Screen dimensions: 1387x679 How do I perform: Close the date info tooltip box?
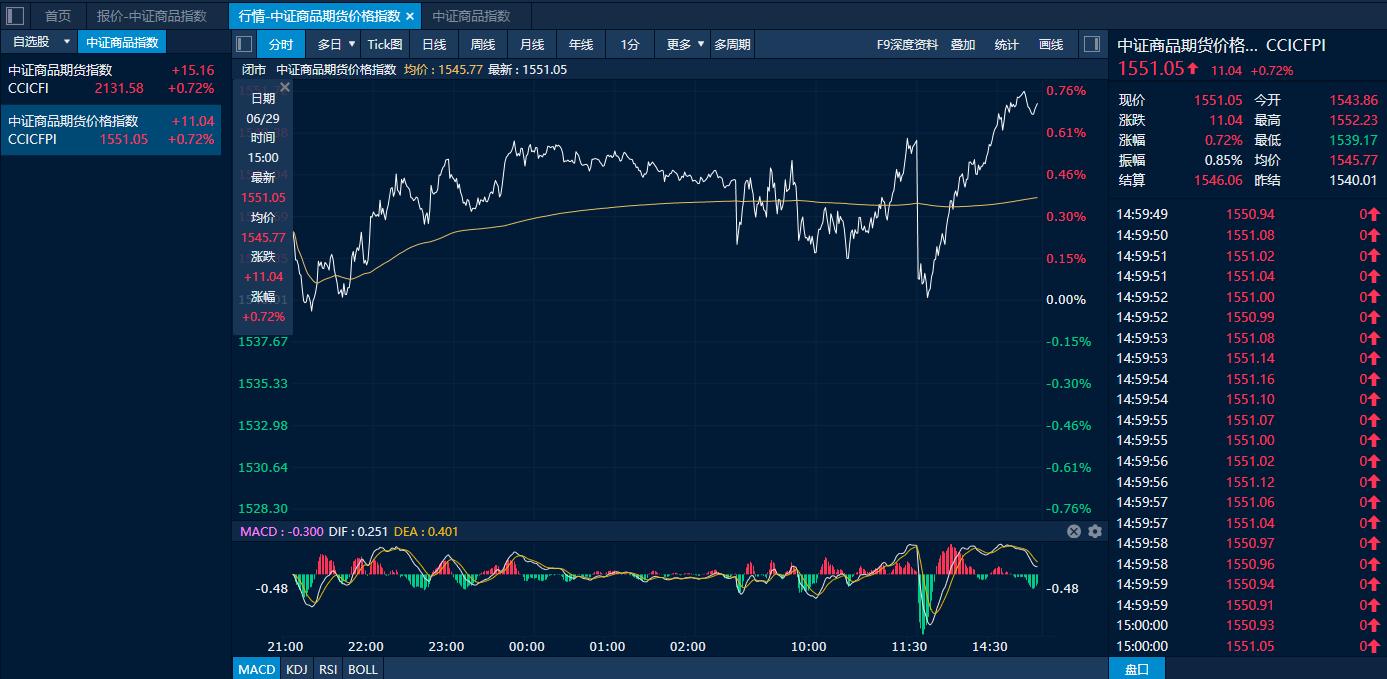click(x=285, y=88)
